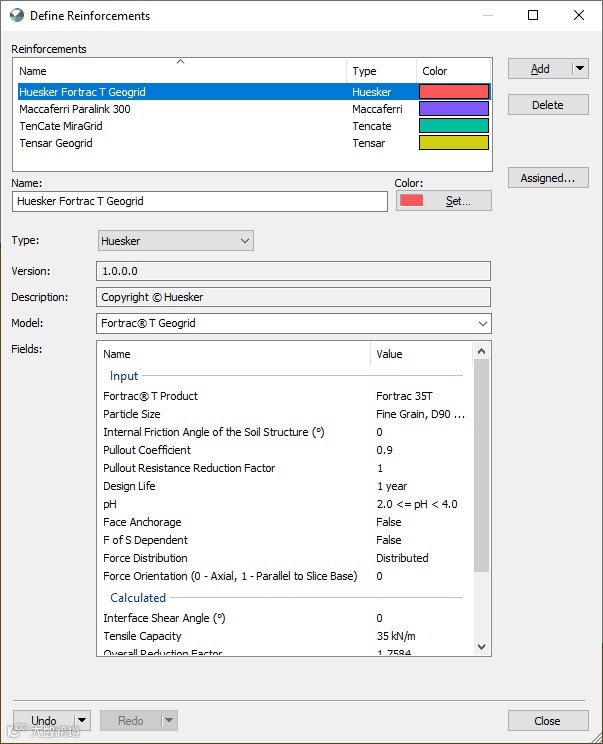
Task: Click the Add reinforcement button
Action: 540,69
